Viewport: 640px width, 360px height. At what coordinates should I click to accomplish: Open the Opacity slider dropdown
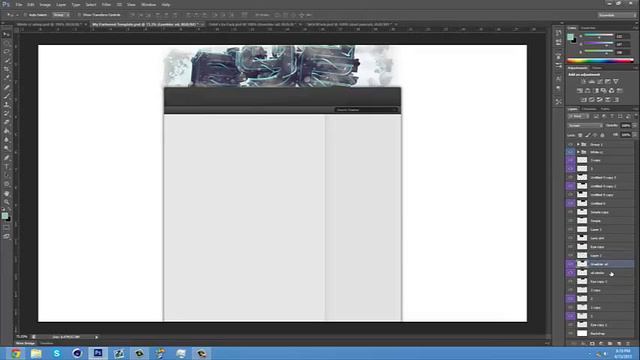click(x=635, y=126)
